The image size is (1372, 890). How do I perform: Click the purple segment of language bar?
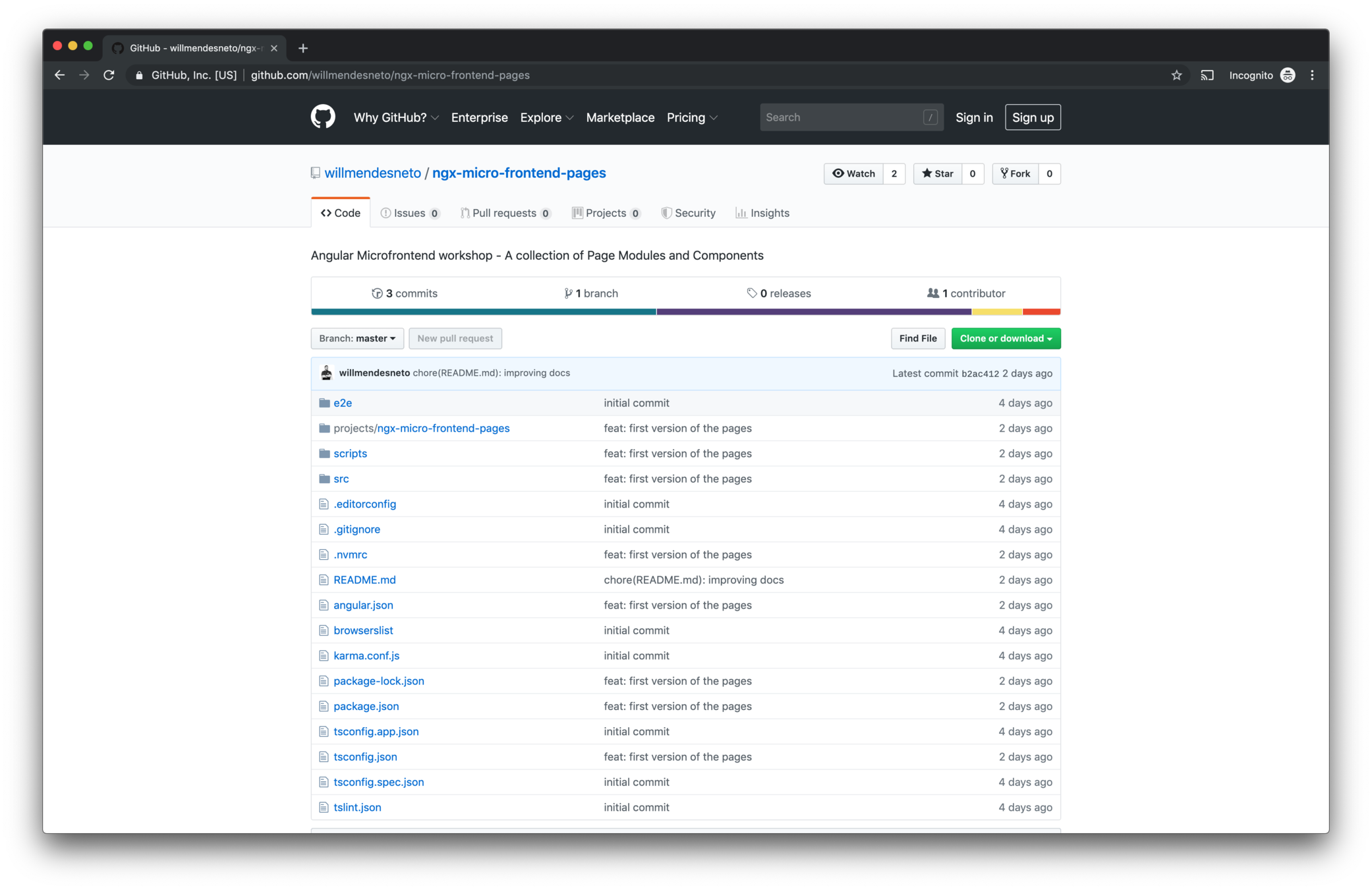tap(813, 312)
